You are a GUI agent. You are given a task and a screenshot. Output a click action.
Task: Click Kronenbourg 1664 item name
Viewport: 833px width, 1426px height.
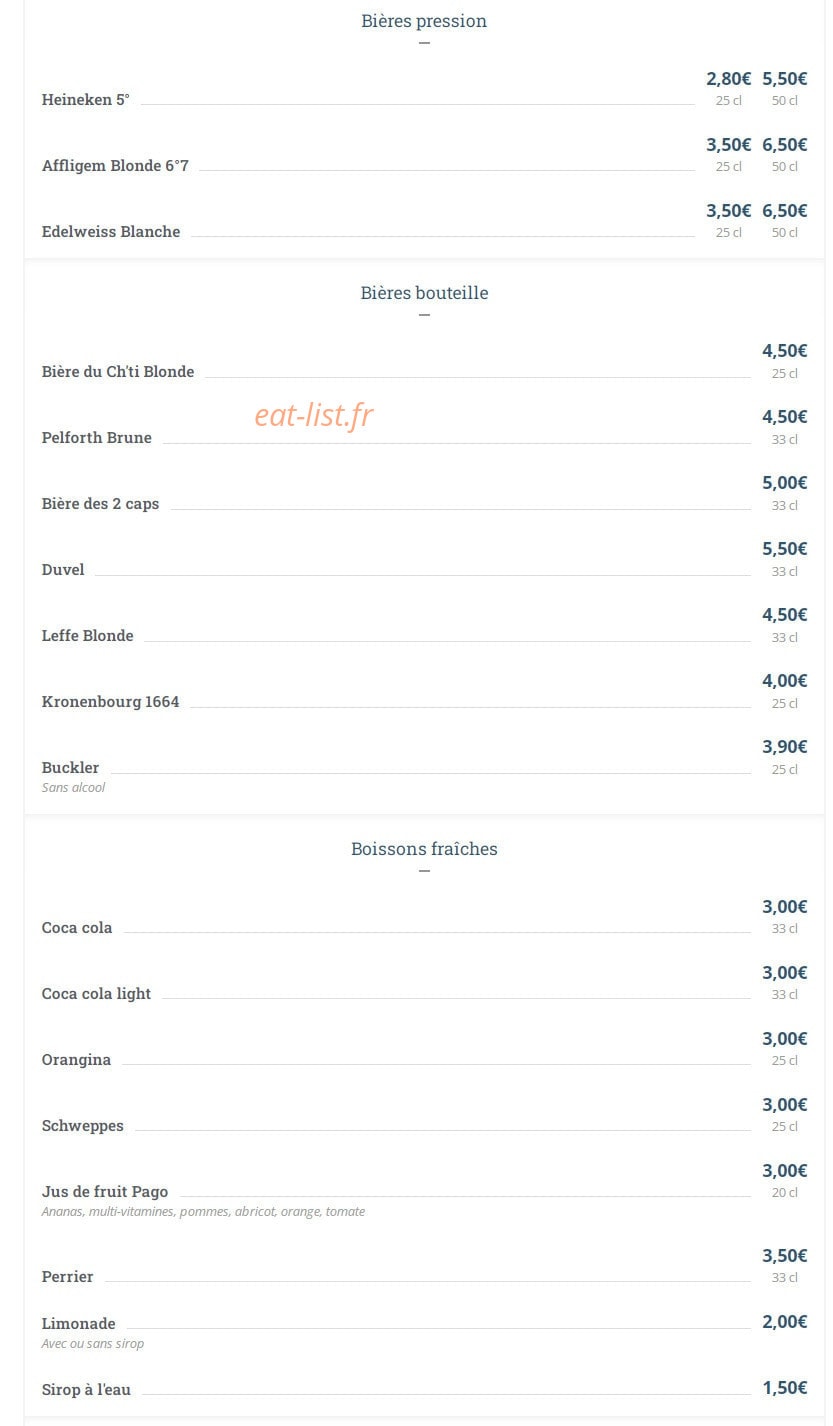coord(111,702)
